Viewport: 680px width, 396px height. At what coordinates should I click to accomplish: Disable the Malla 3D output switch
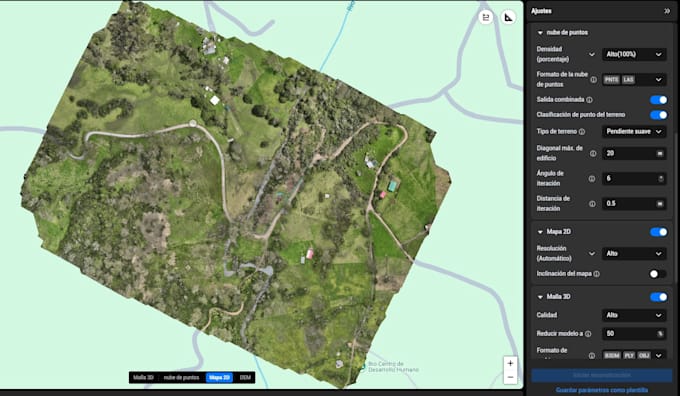point(658,297)
